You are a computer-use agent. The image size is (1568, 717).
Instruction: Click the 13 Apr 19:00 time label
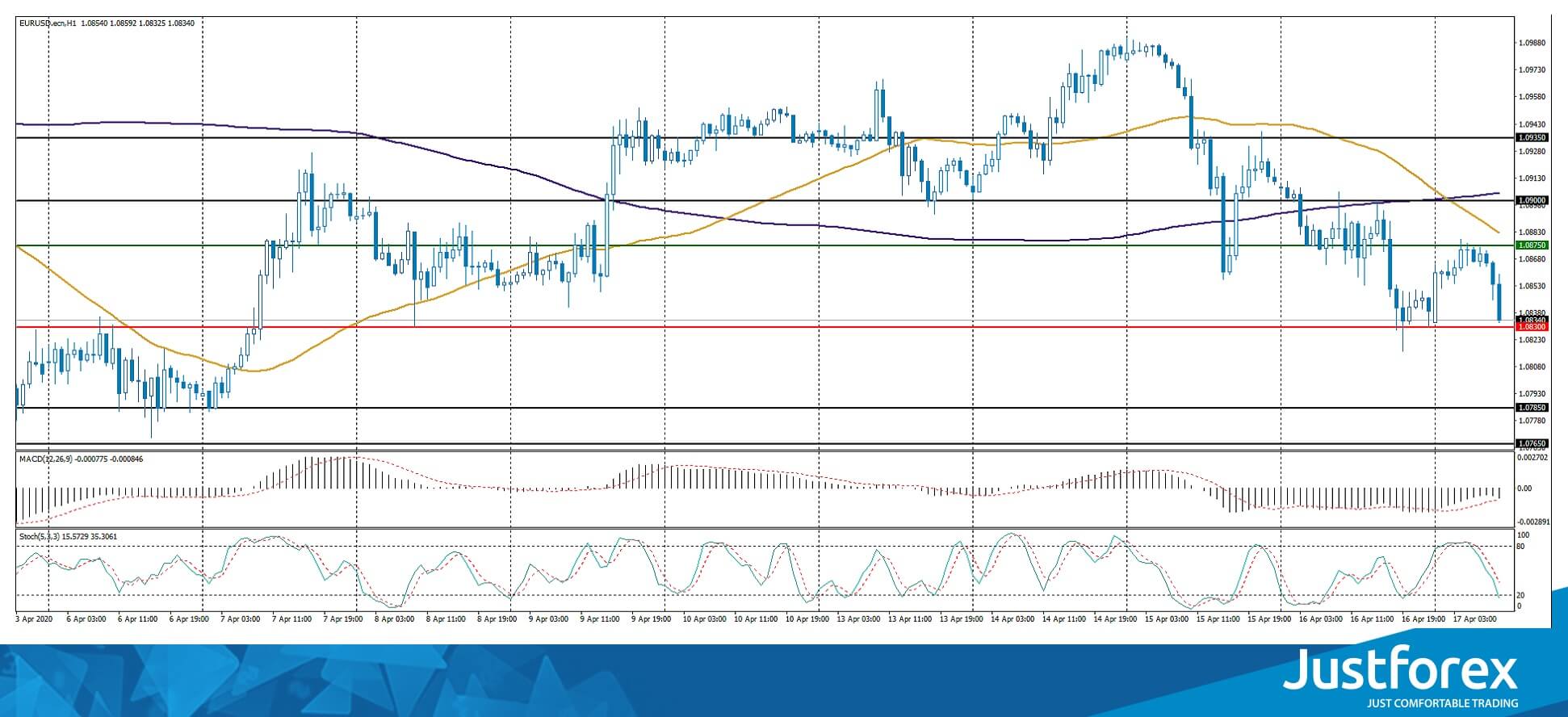point(962,619)
